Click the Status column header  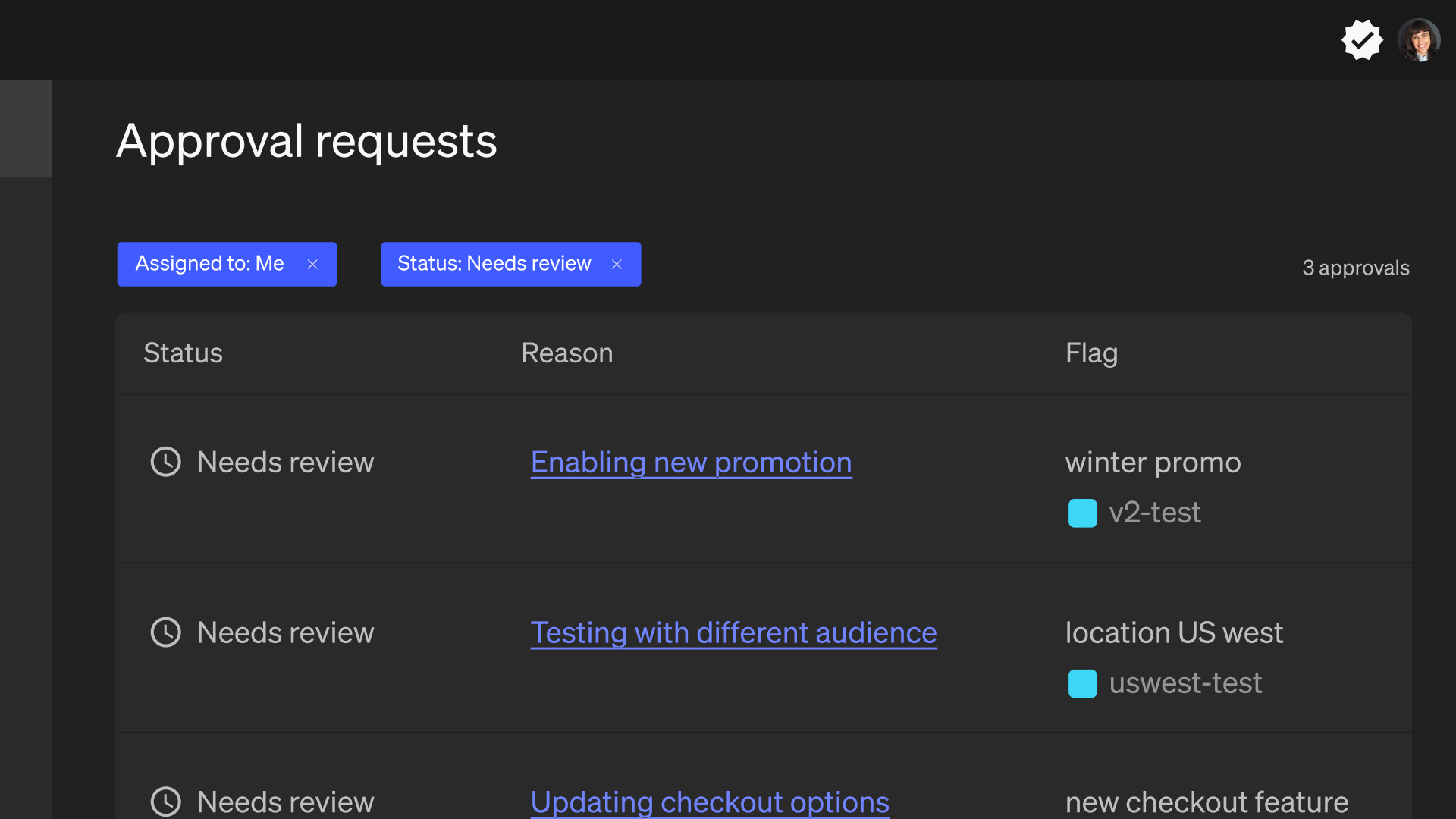click(x=183, y=353)
